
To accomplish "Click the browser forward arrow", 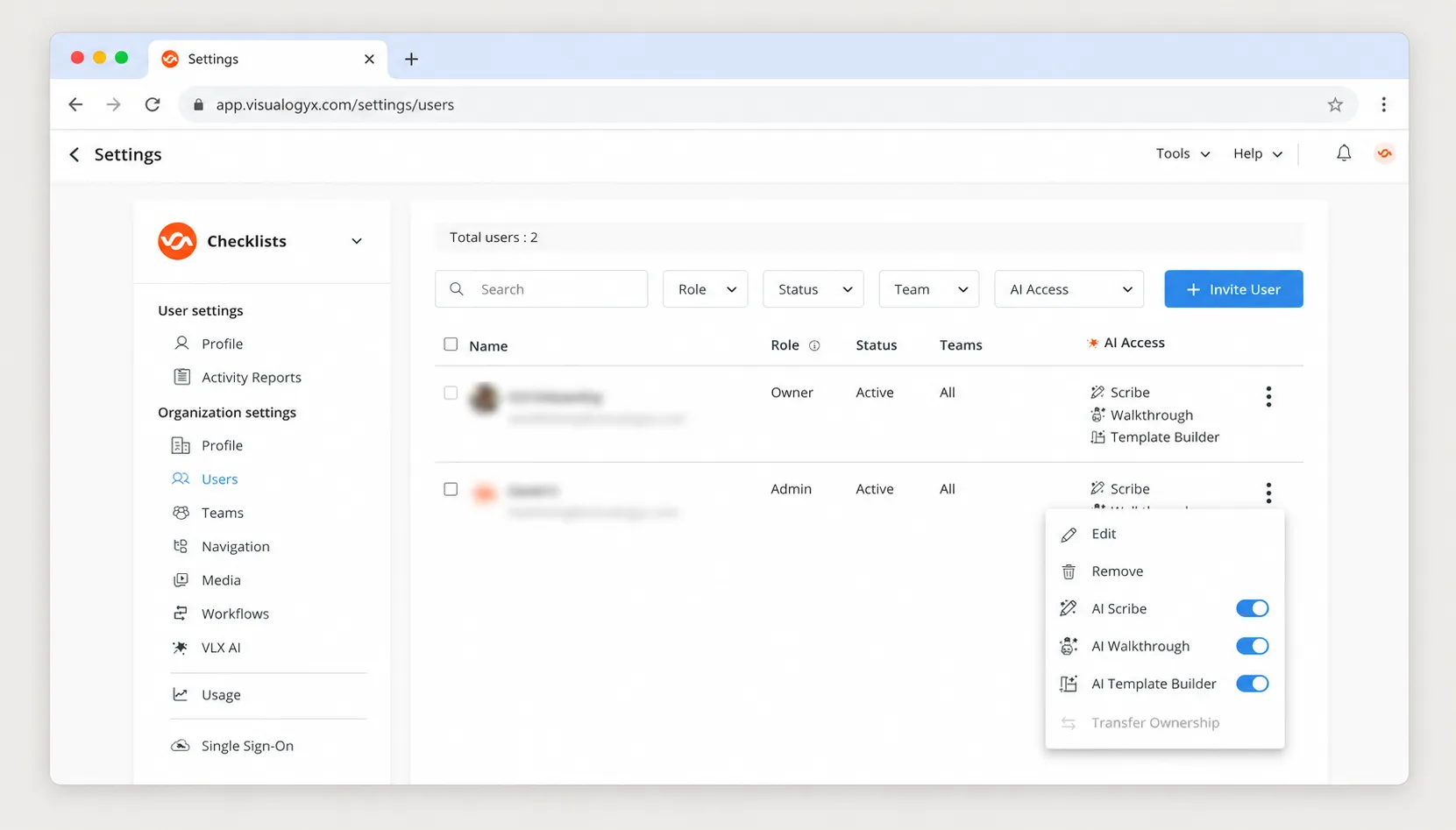I will pos(113,104).
